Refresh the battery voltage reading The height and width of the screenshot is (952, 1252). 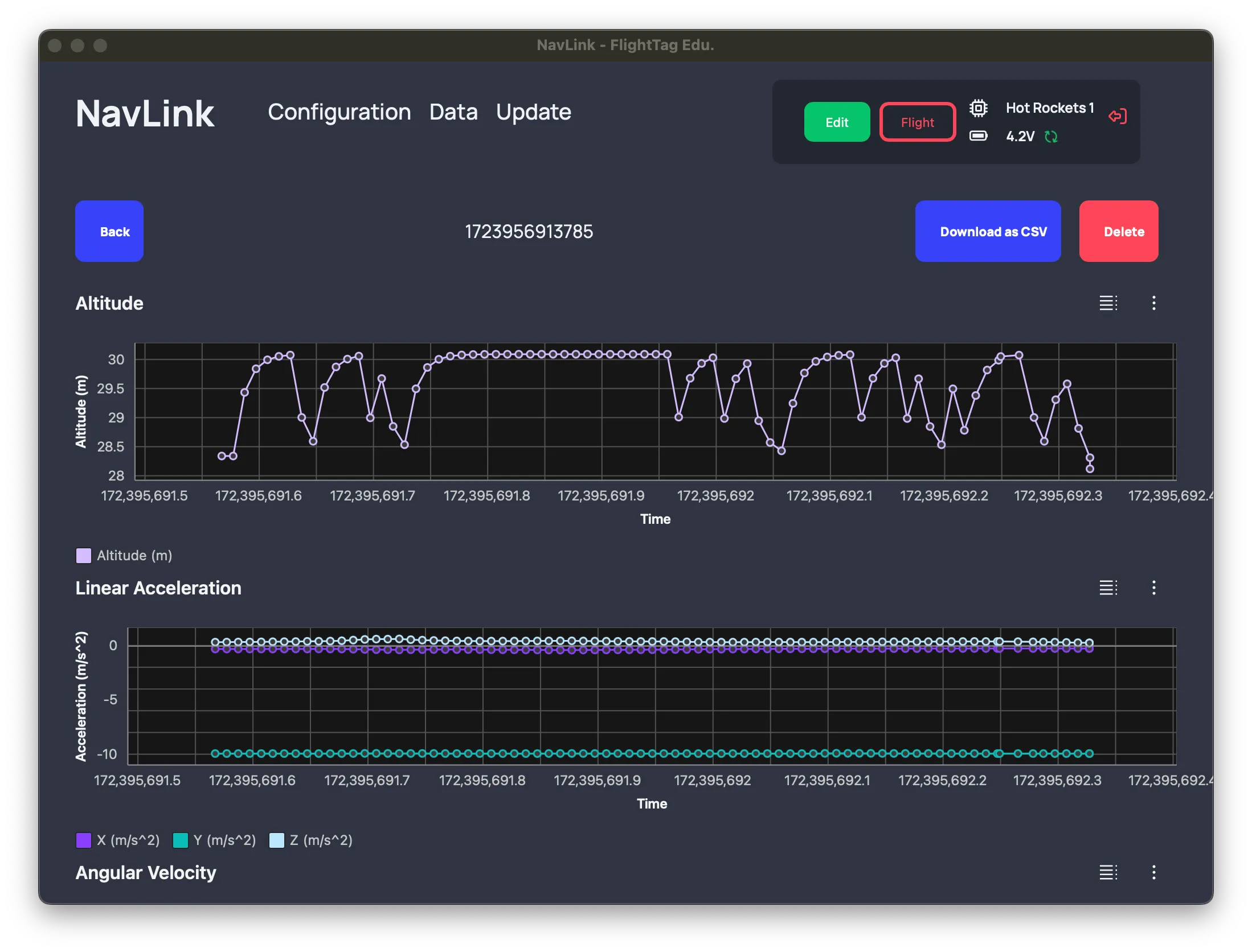(1051, 137)
